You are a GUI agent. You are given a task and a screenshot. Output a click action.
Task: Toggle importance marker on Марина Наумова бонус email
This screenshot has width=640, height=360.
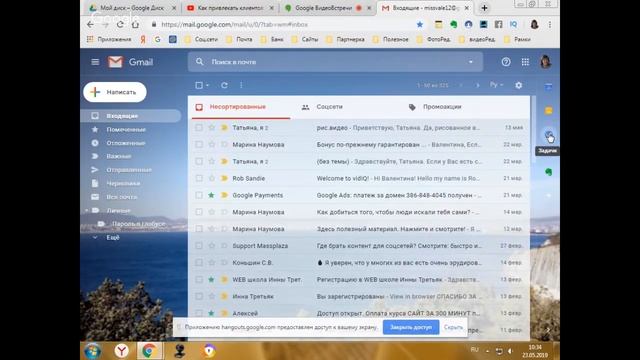tap(224, 144)
